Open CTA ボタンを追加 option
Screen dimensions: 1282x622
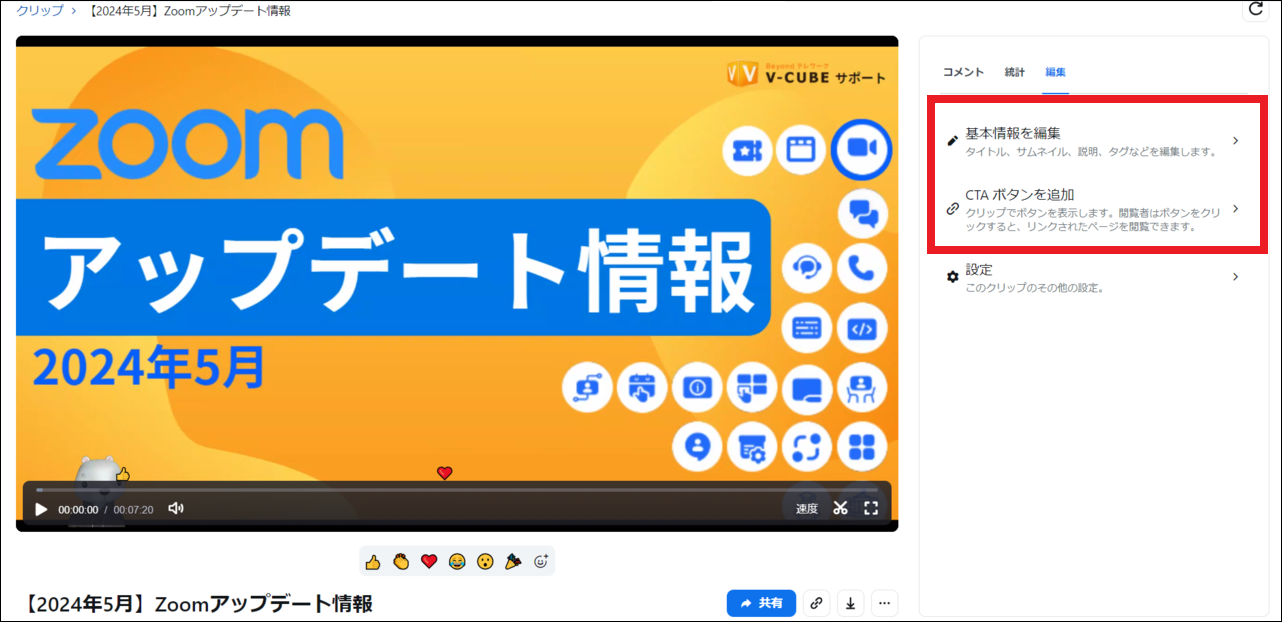(x=1094, y=209)
